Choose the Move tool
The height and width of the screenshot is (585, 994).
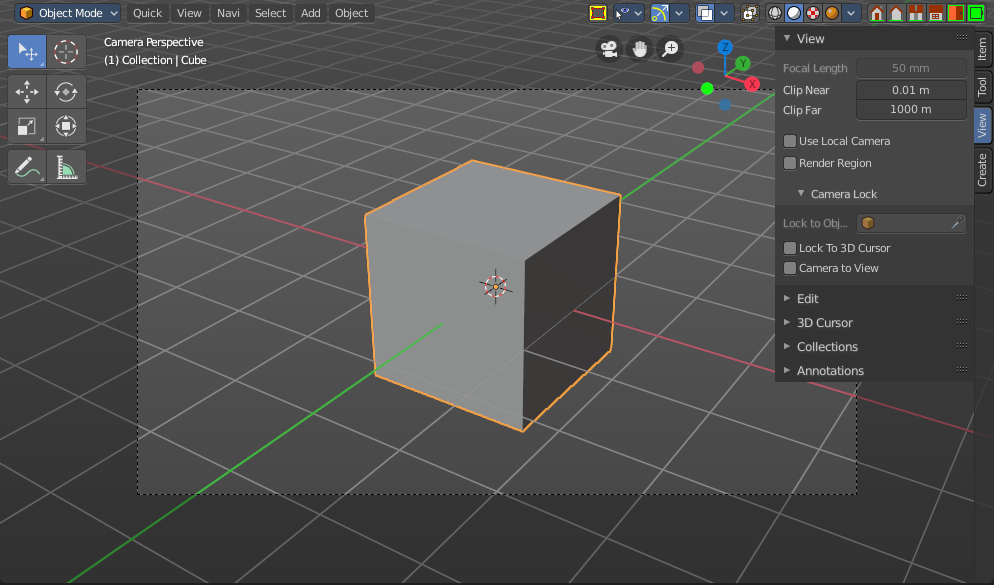click(27, 92)
